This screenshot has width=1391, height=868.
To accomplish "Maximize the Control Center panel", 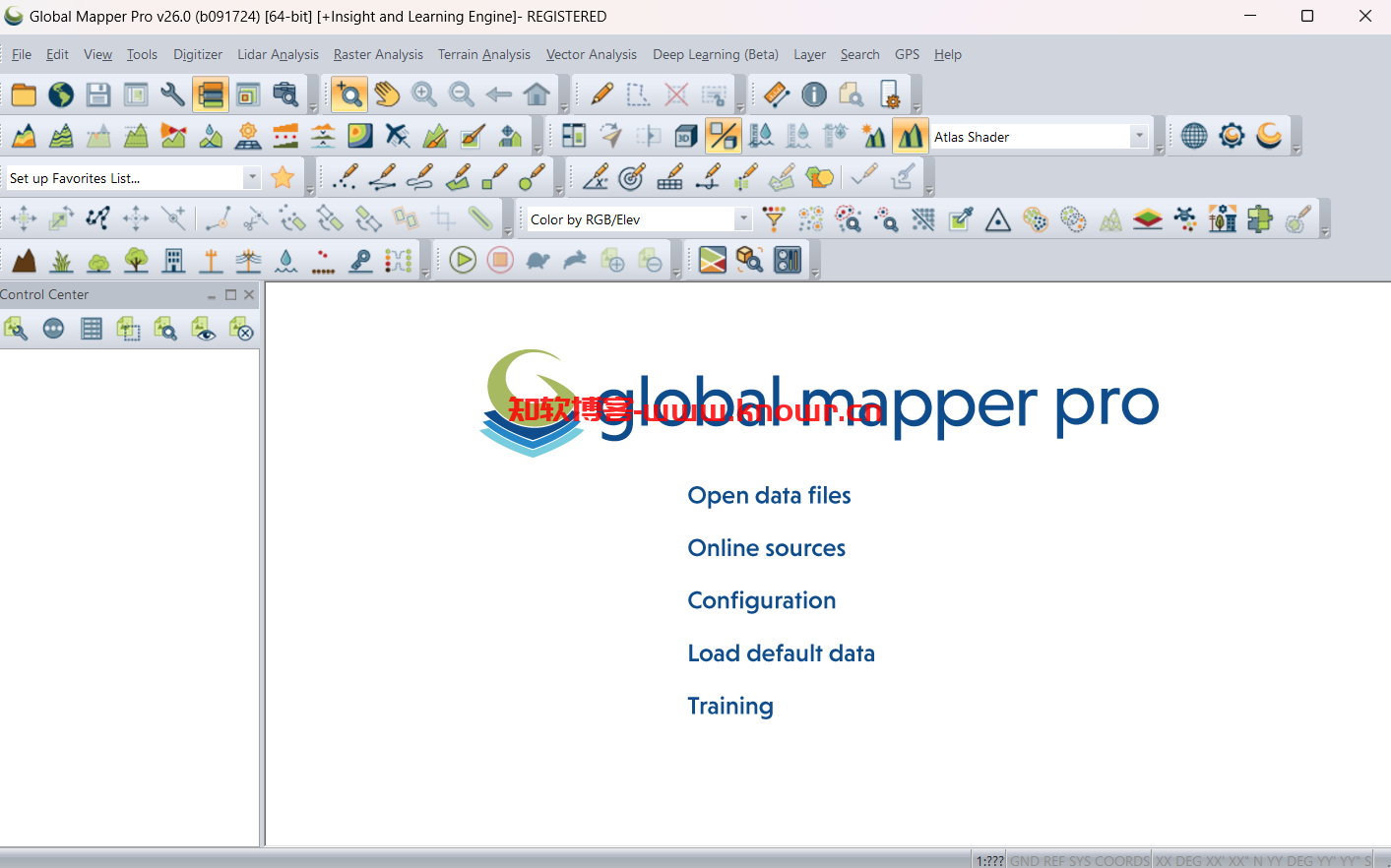I will (230, 294).
